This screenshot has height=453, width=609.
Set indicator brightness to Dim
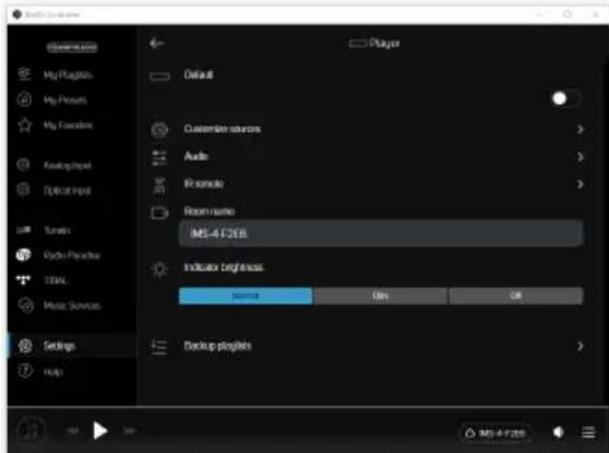[380, 296]
